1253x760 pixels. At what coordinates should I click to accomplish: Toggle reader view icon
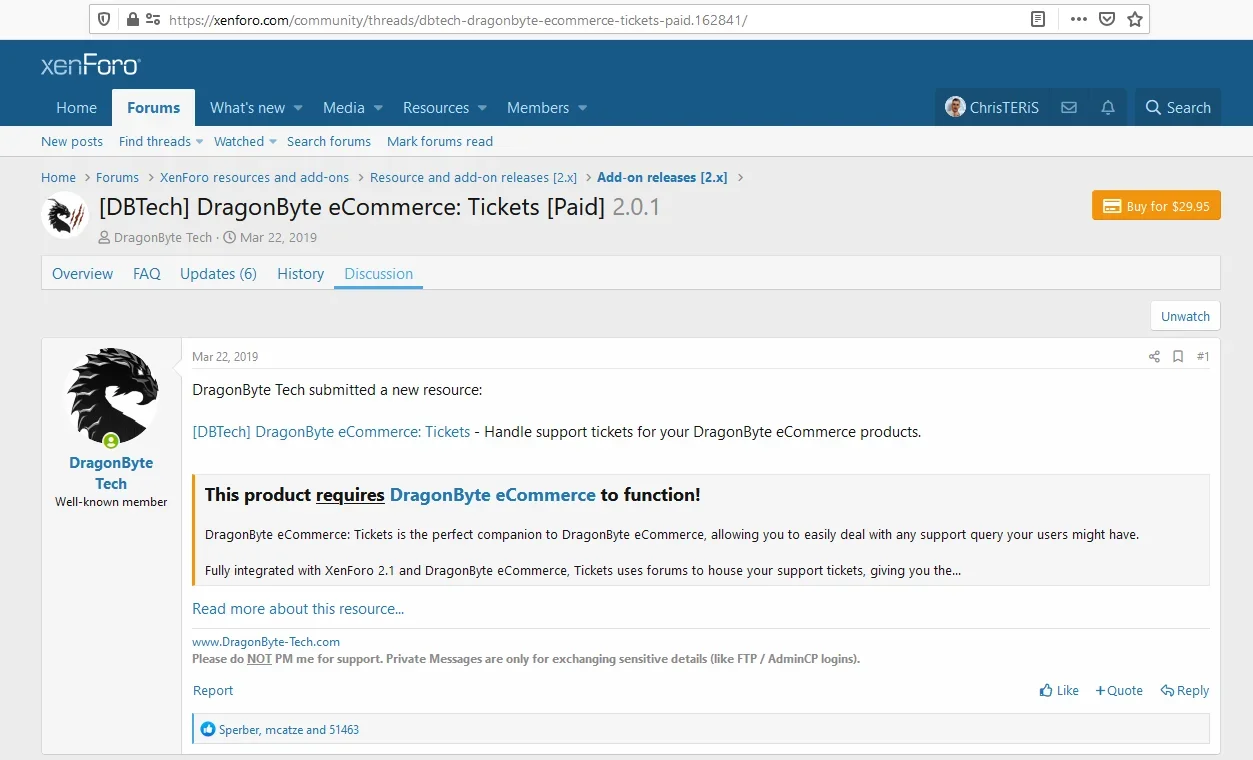(1038, 19)
